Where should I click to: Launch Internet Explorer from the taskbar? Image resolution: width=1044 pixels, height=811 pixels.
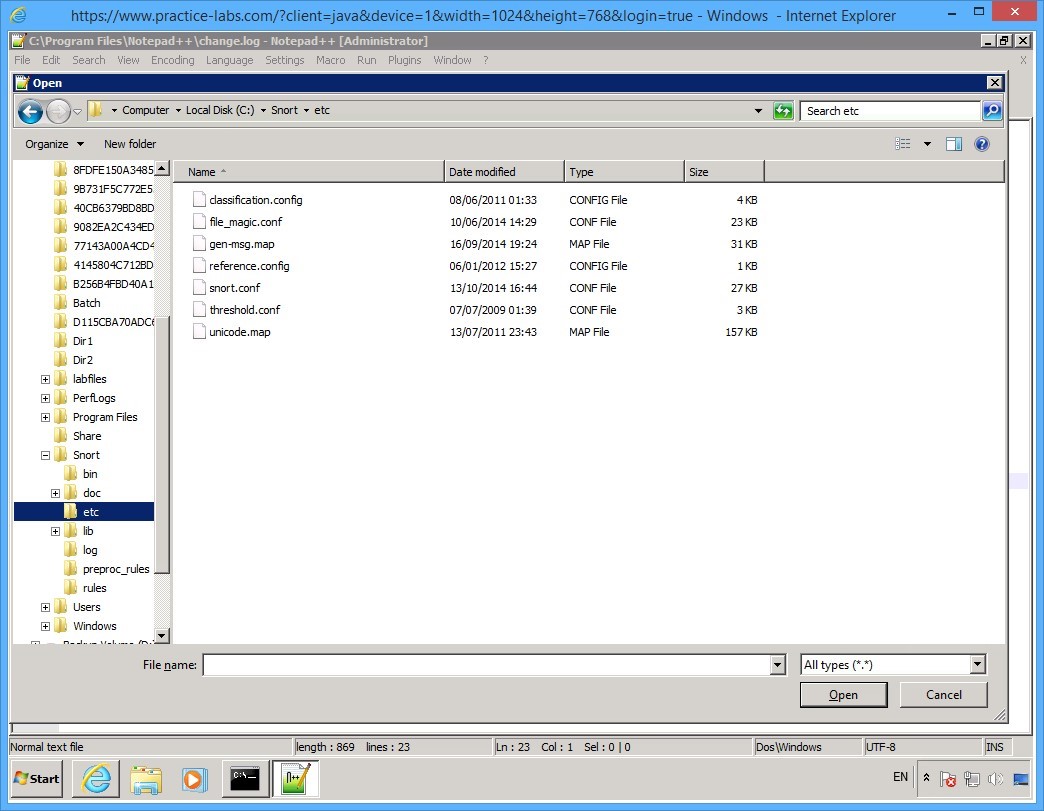point(95,779)
